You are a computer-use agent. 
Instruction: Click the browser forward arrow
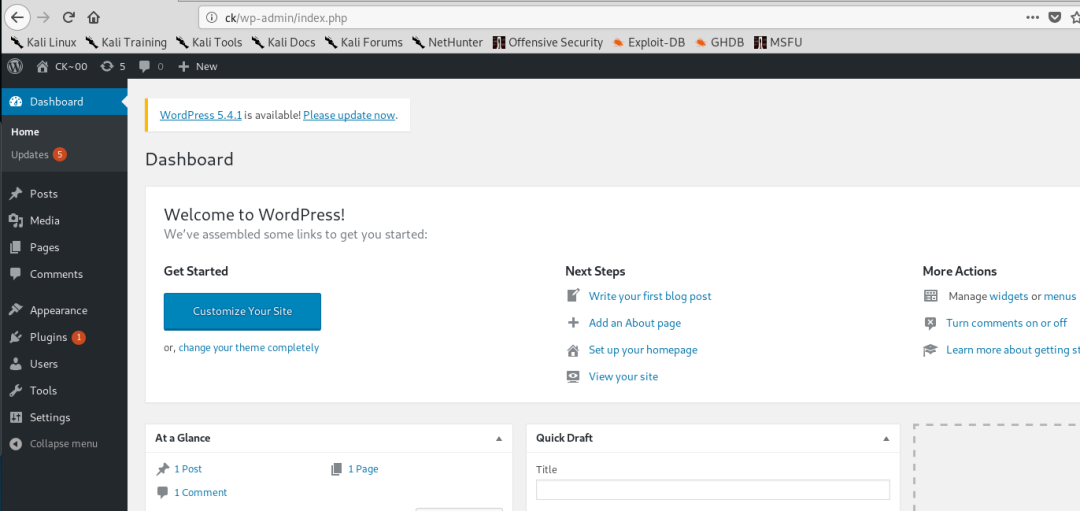tap(43, 17)
